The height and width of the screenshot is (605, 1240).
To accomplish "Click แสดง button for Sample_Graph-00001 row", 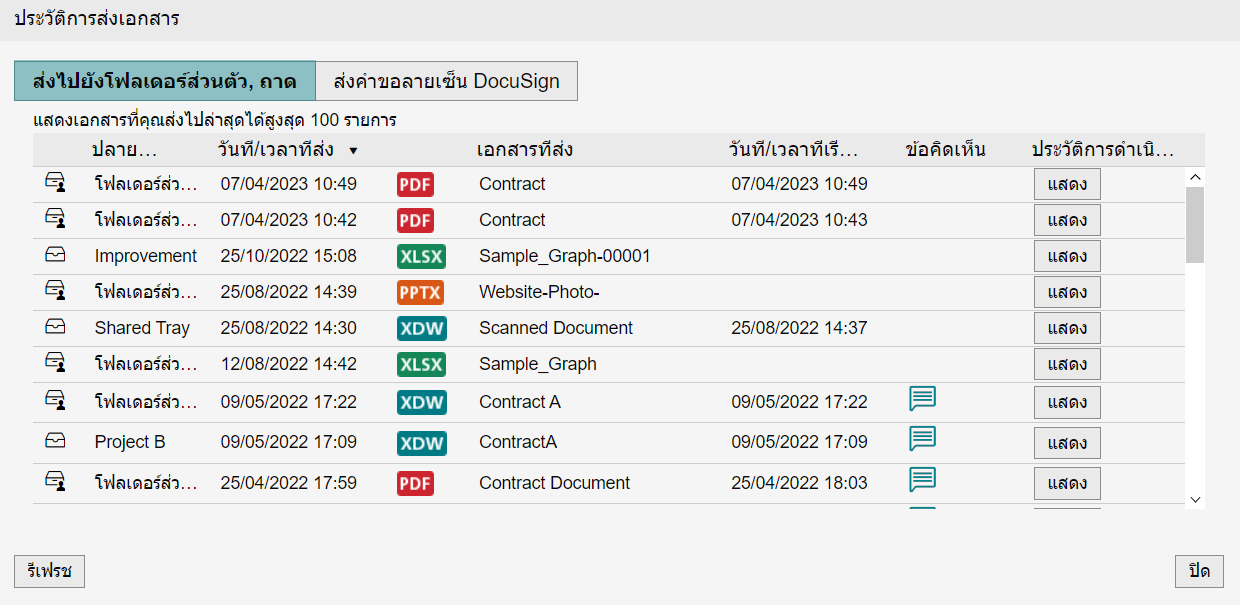I will tap(1067, 256).
